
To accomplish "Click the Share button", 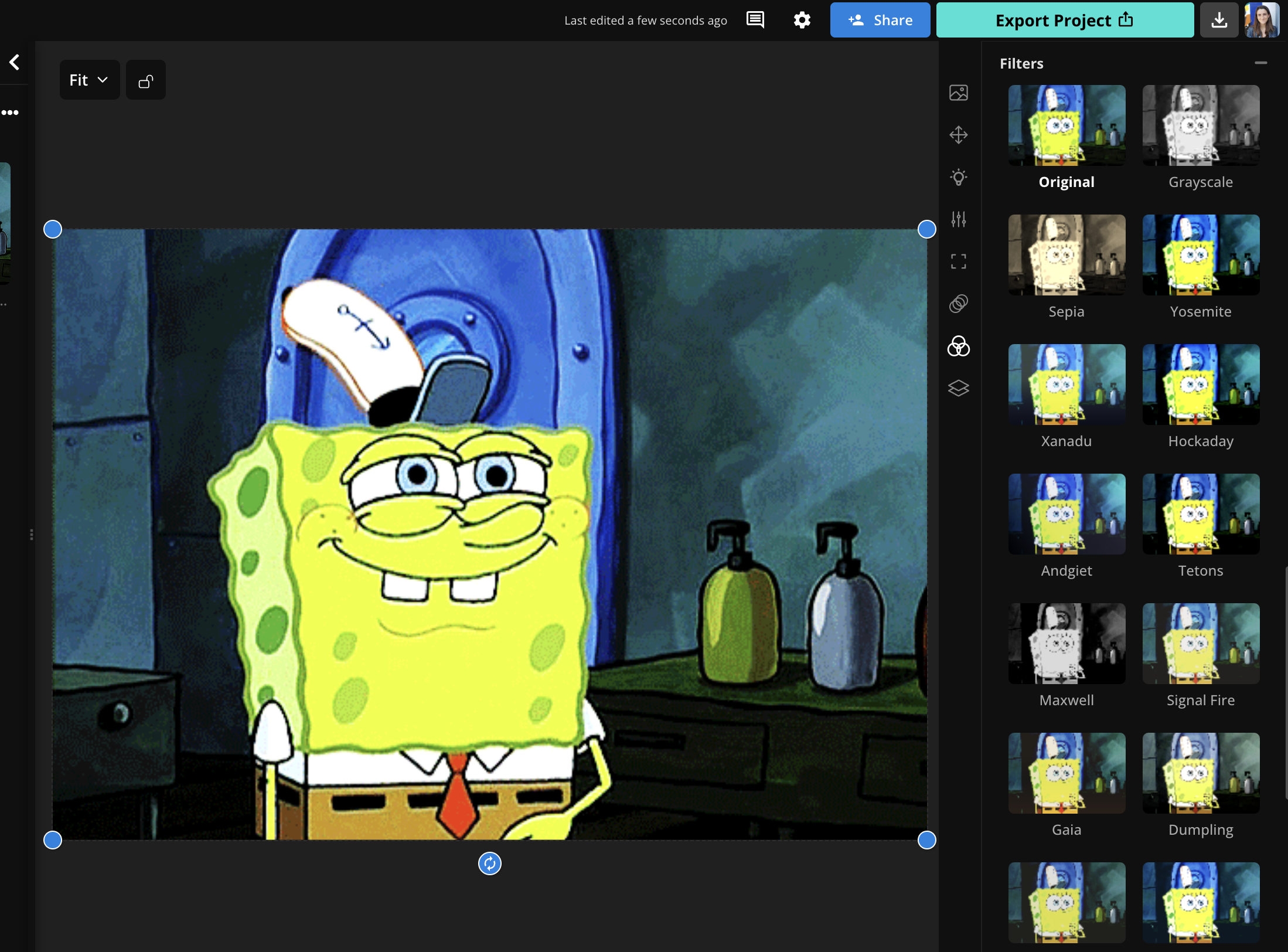I will (880, 20).
